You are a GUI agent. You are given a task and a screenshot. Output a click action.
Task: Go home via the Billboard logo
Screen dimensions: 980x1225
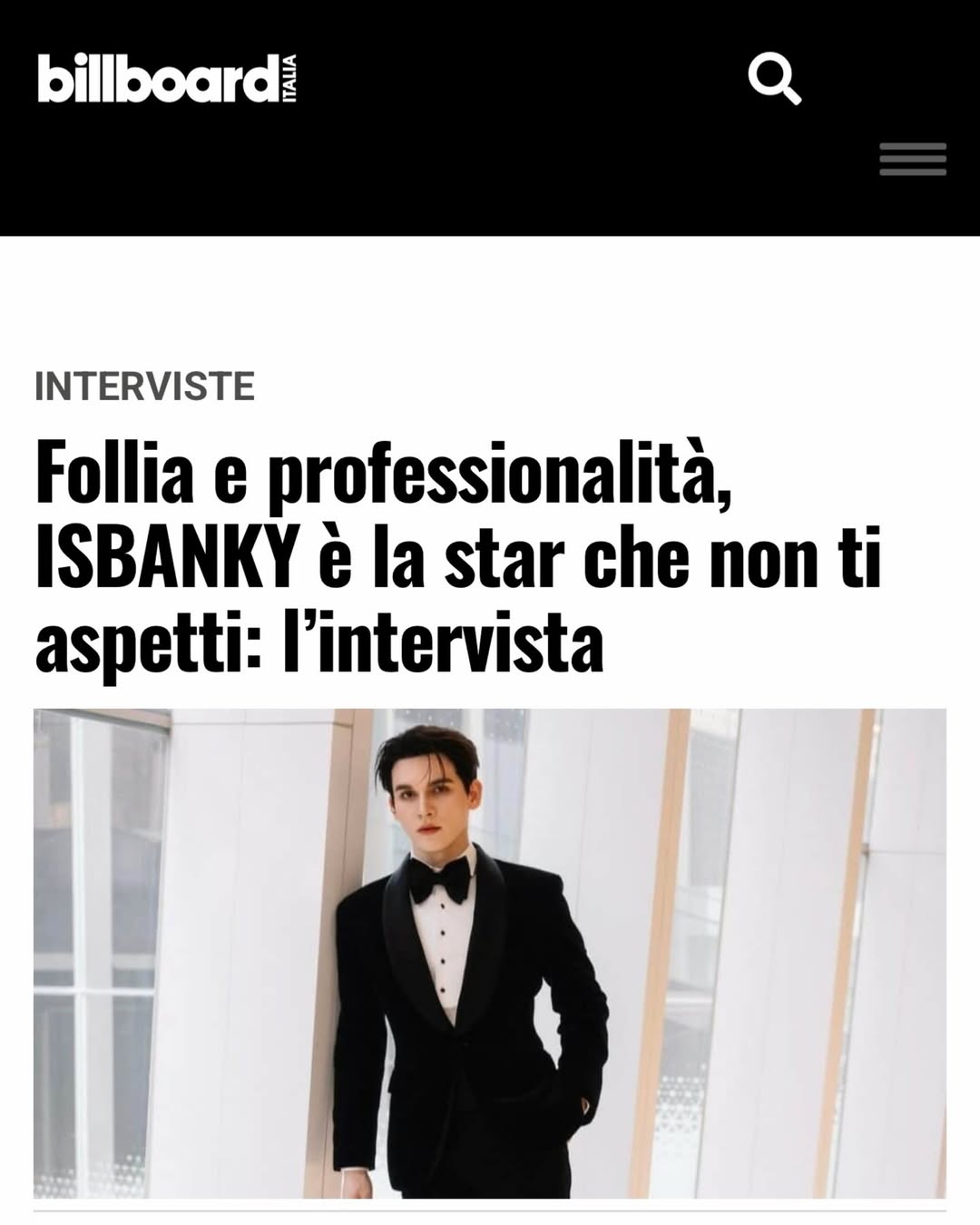click(x=167, y=79)
